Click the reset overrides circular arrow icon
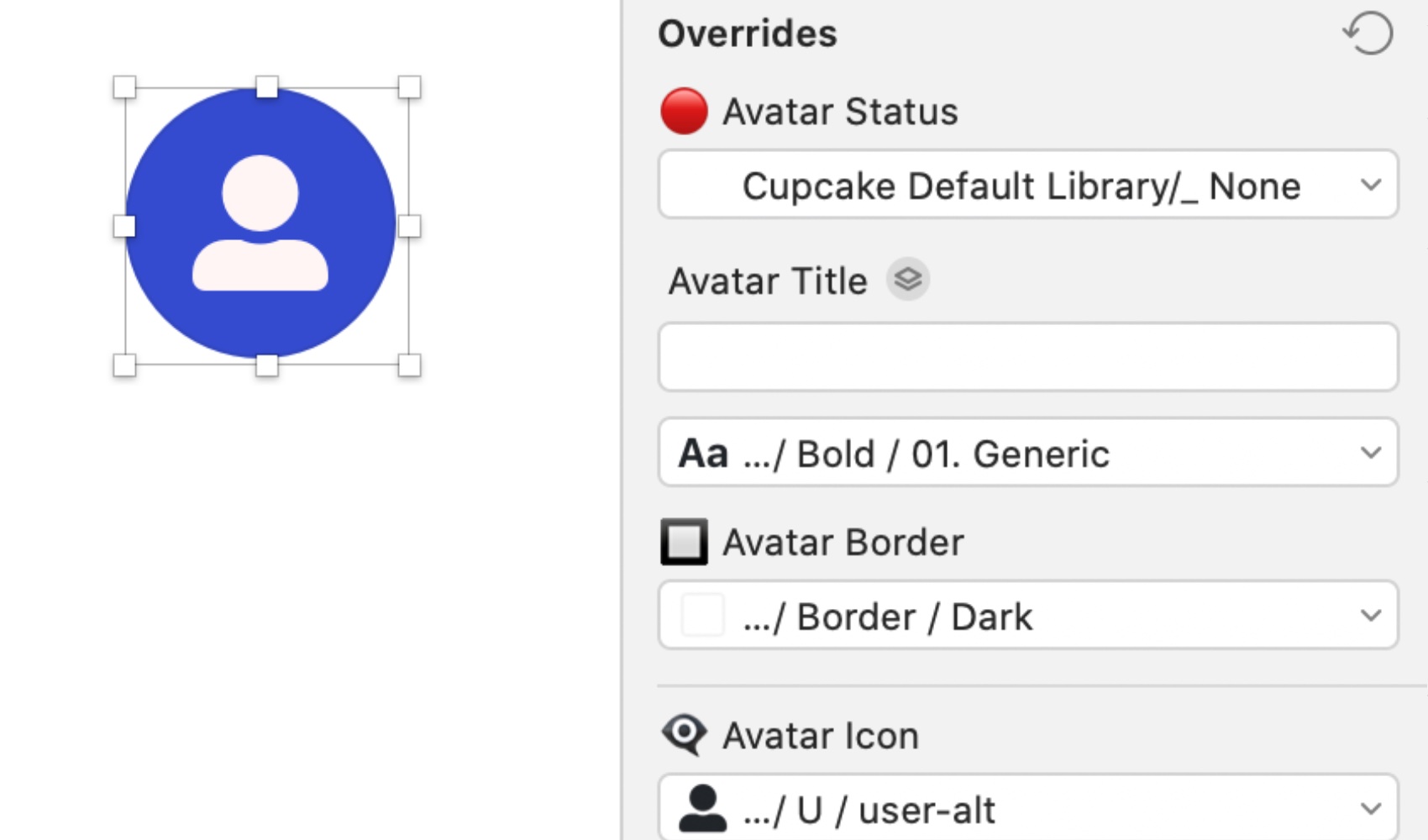This screenshot has width=1428, height=840. click(1368, 34)
